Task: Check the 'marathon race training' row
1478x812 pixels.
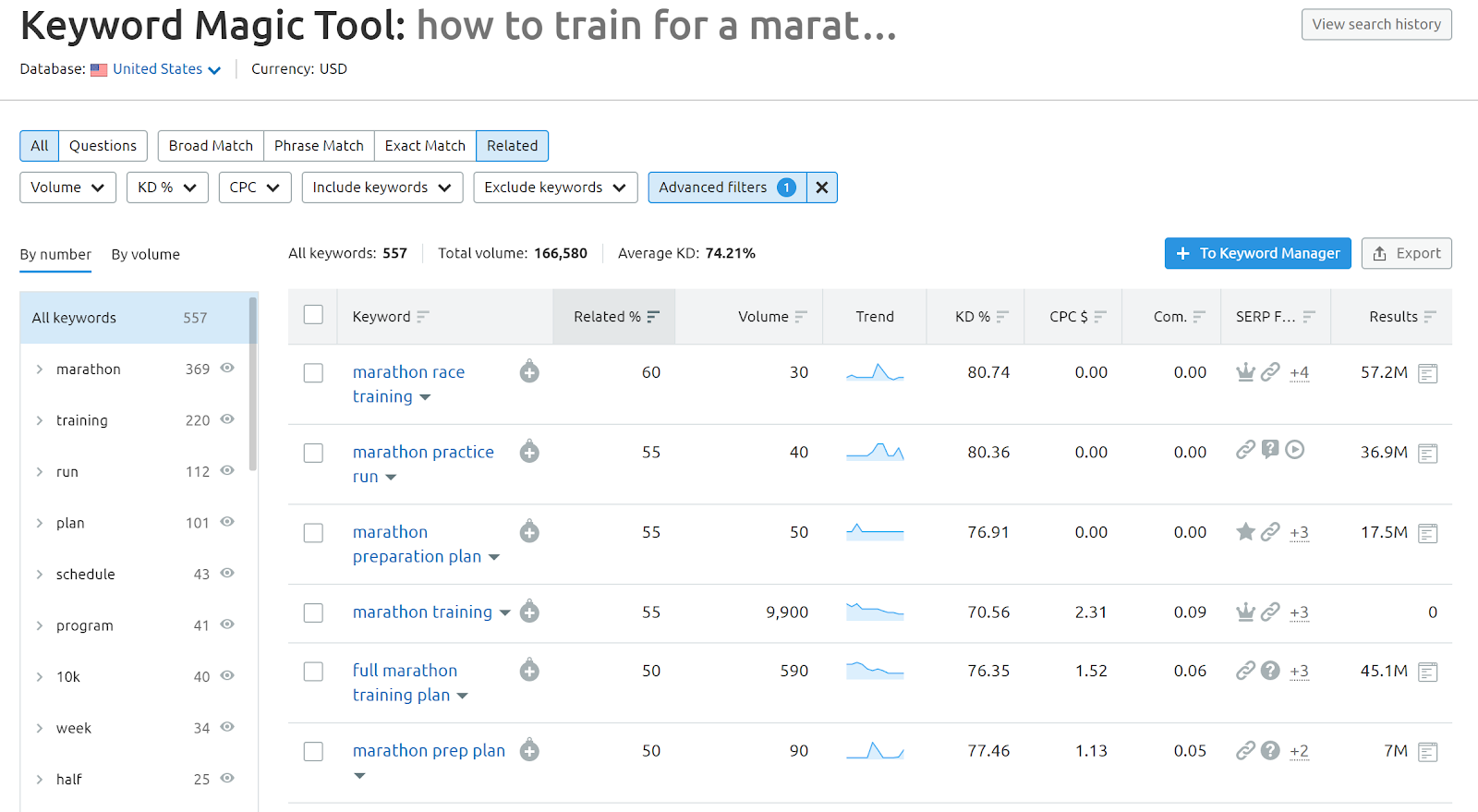Action: click(313, 373)
